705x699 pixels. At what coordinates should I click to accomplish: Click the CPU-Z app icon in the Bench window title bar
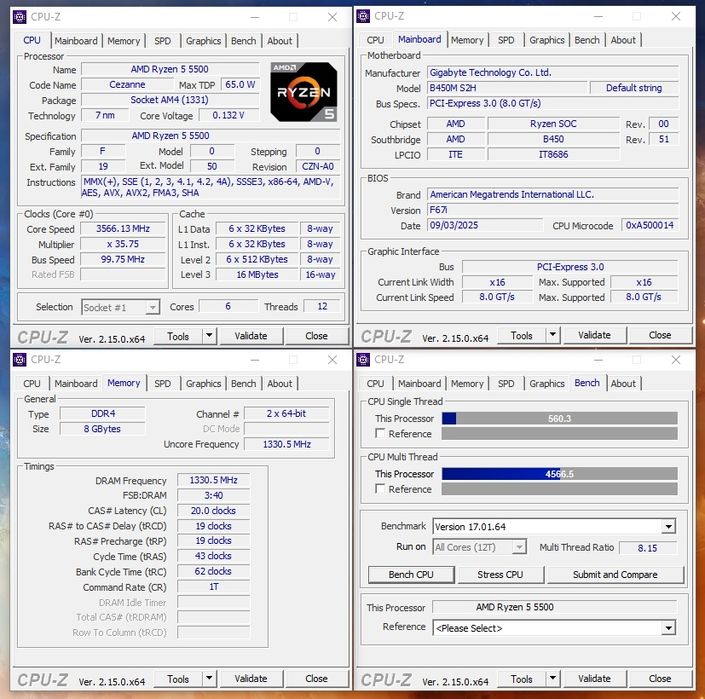(363, 360)
